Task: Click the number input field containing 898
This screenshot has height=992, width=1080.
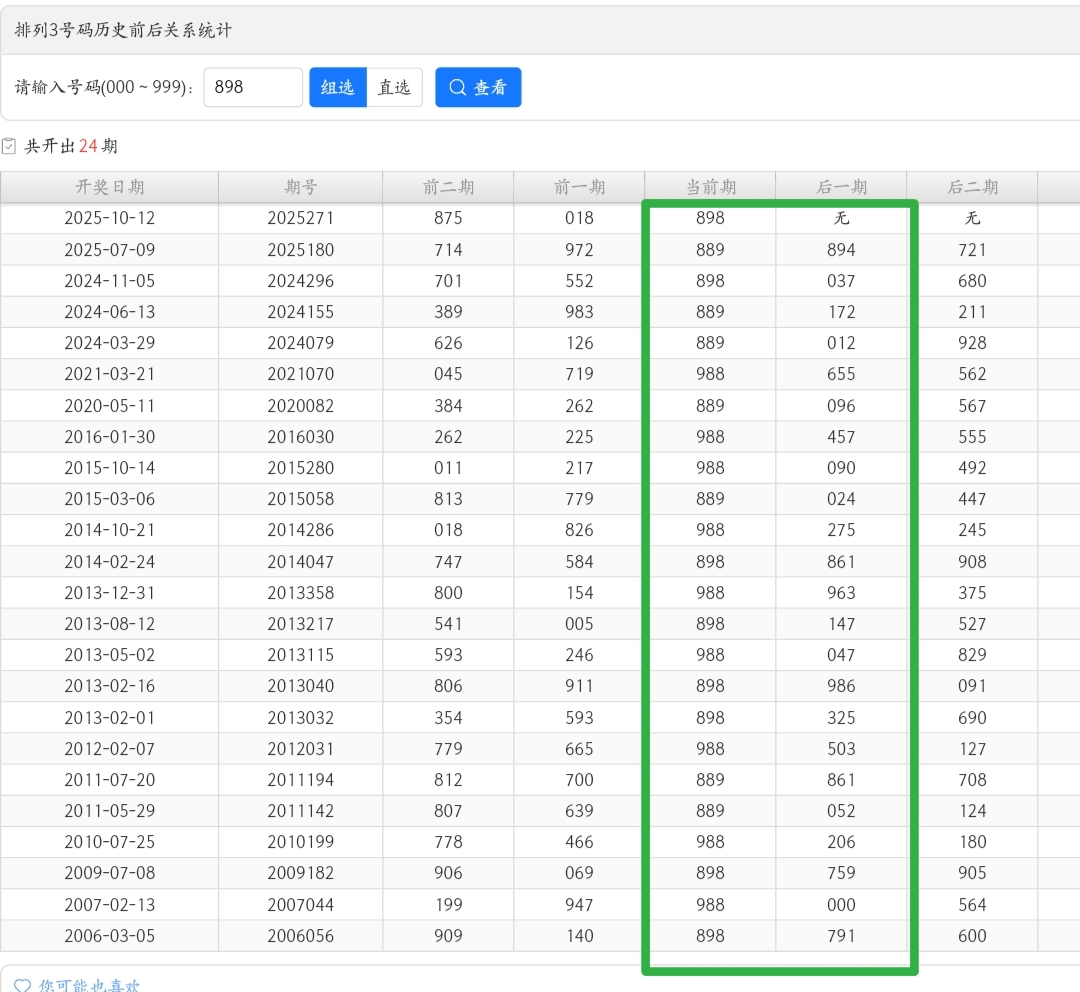Action: click(253, 87)
